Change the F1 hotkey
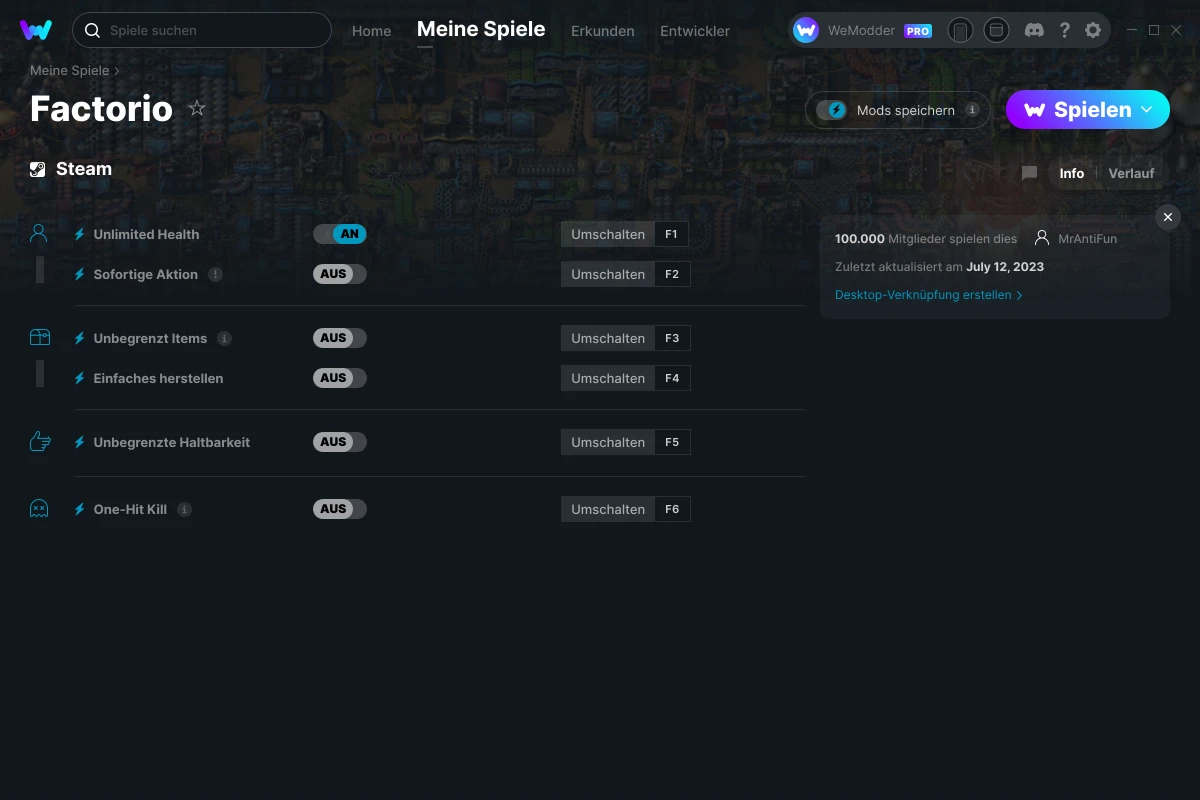 pyautogui.click(x=672, y=234)
